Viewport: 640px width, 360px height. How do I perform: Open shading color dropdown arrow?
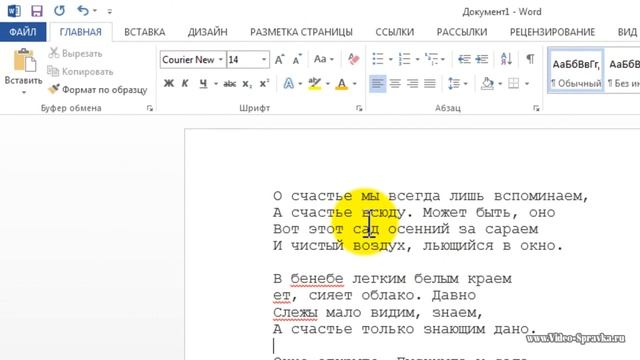pyautogui.click(x=500, y=84)
